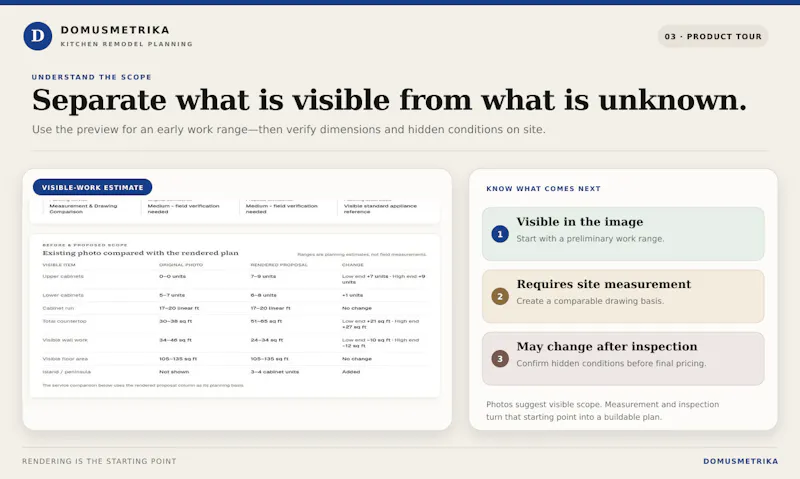Image resolution: width=800 pixels, height=479 pixels.
Task: Click the 7–9 units cell
Action: pos(263,276)
